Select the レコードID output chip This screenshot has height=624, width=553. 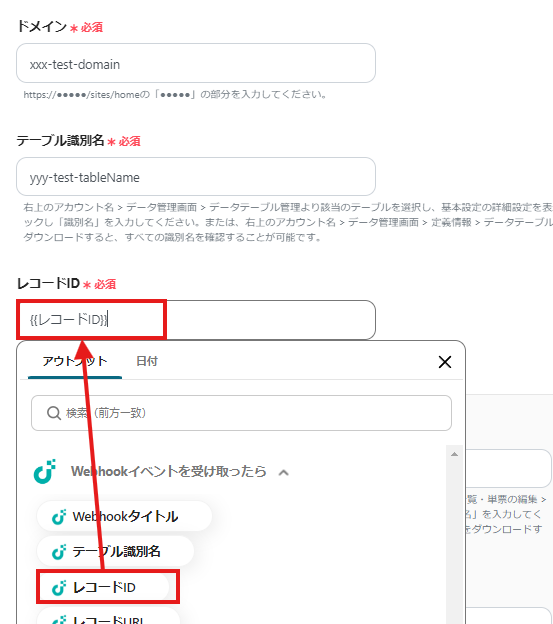(103, 587)
